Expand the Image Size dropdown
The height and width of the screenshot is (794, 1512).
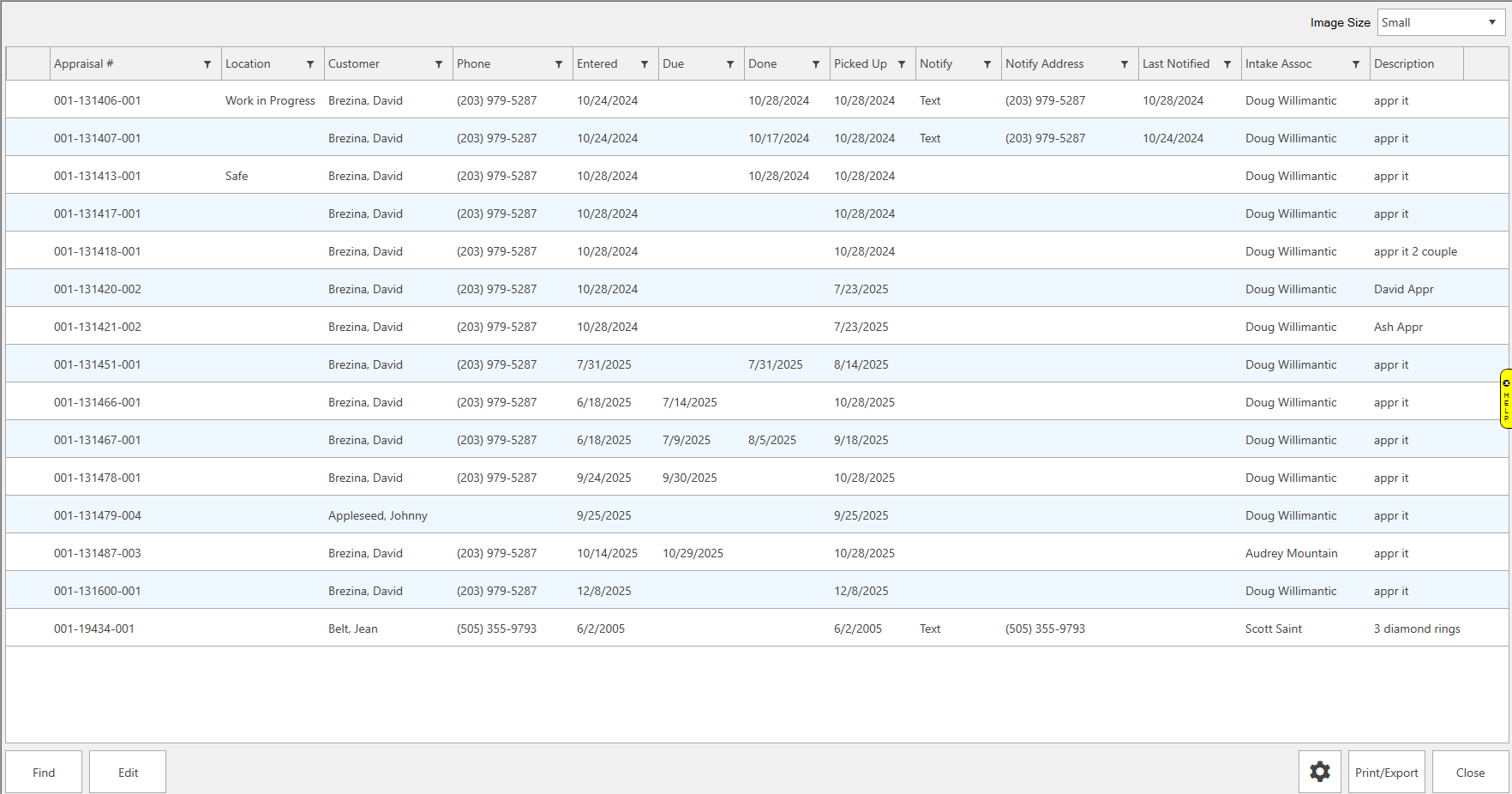click(1491, 22)
